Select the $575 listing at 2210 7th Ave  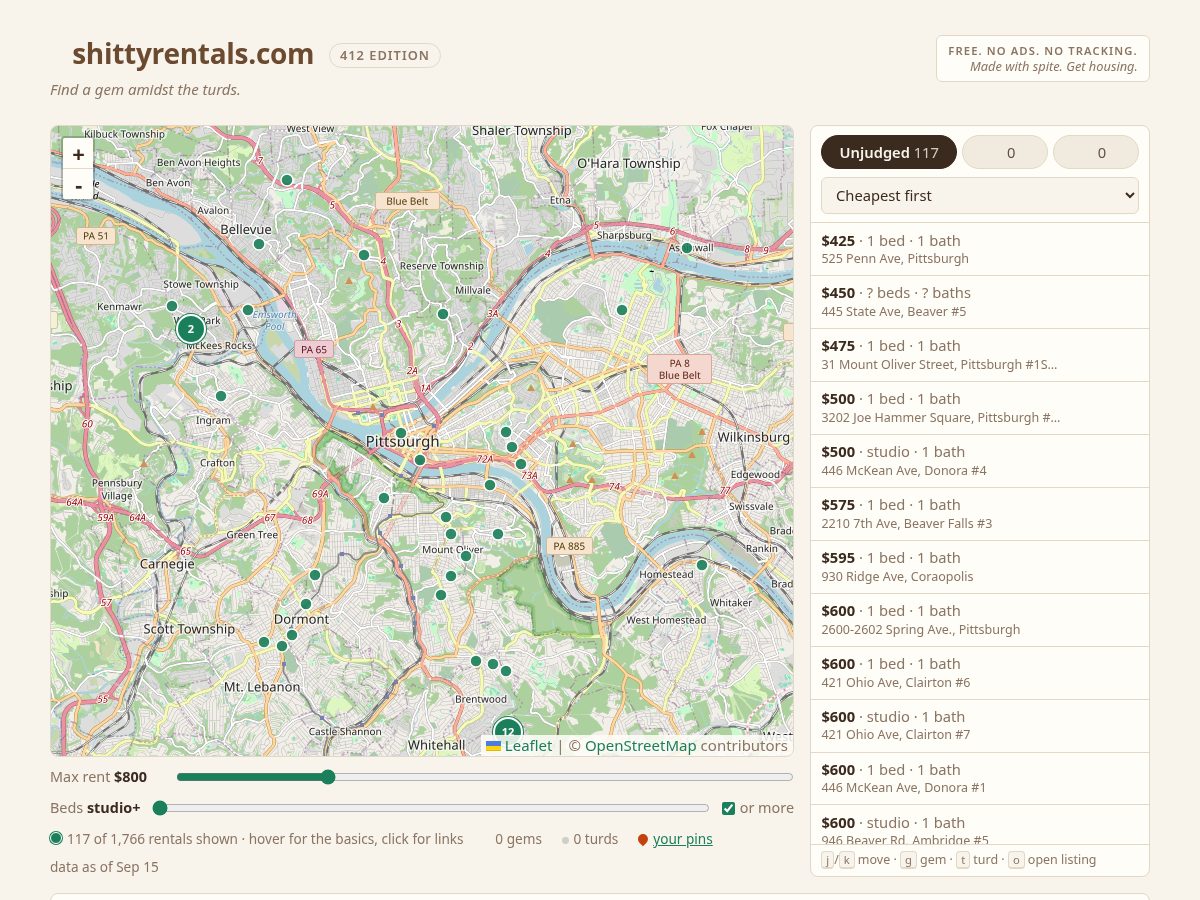[x=980, y=514]
